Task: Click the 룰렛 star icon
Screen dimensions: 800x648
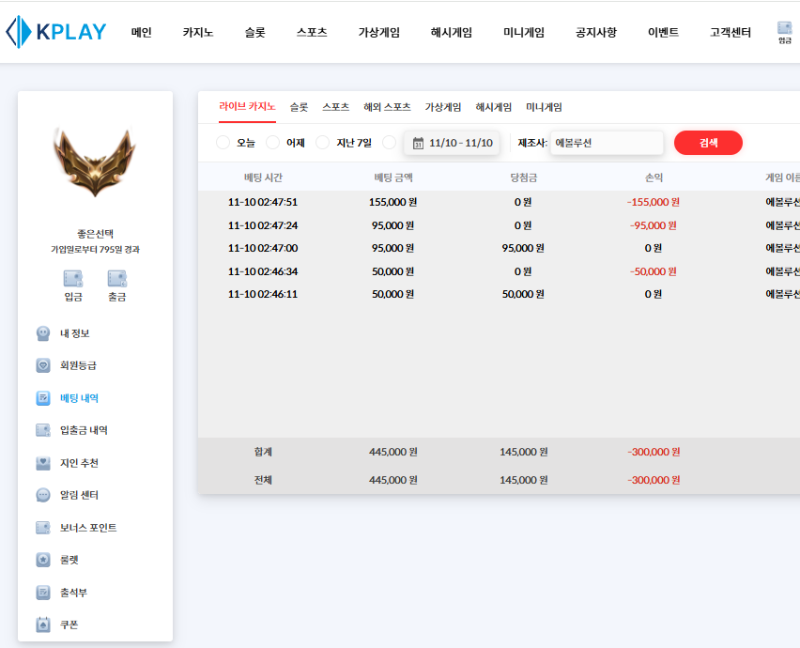Action: (43, 560)
